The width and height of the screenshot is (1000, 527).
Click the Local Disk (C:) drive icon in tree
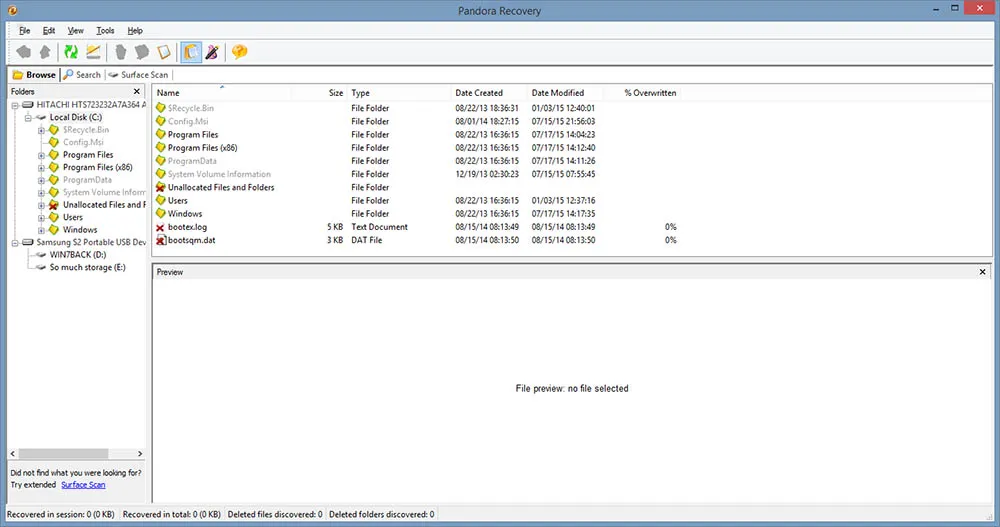(x=41, y=117)
